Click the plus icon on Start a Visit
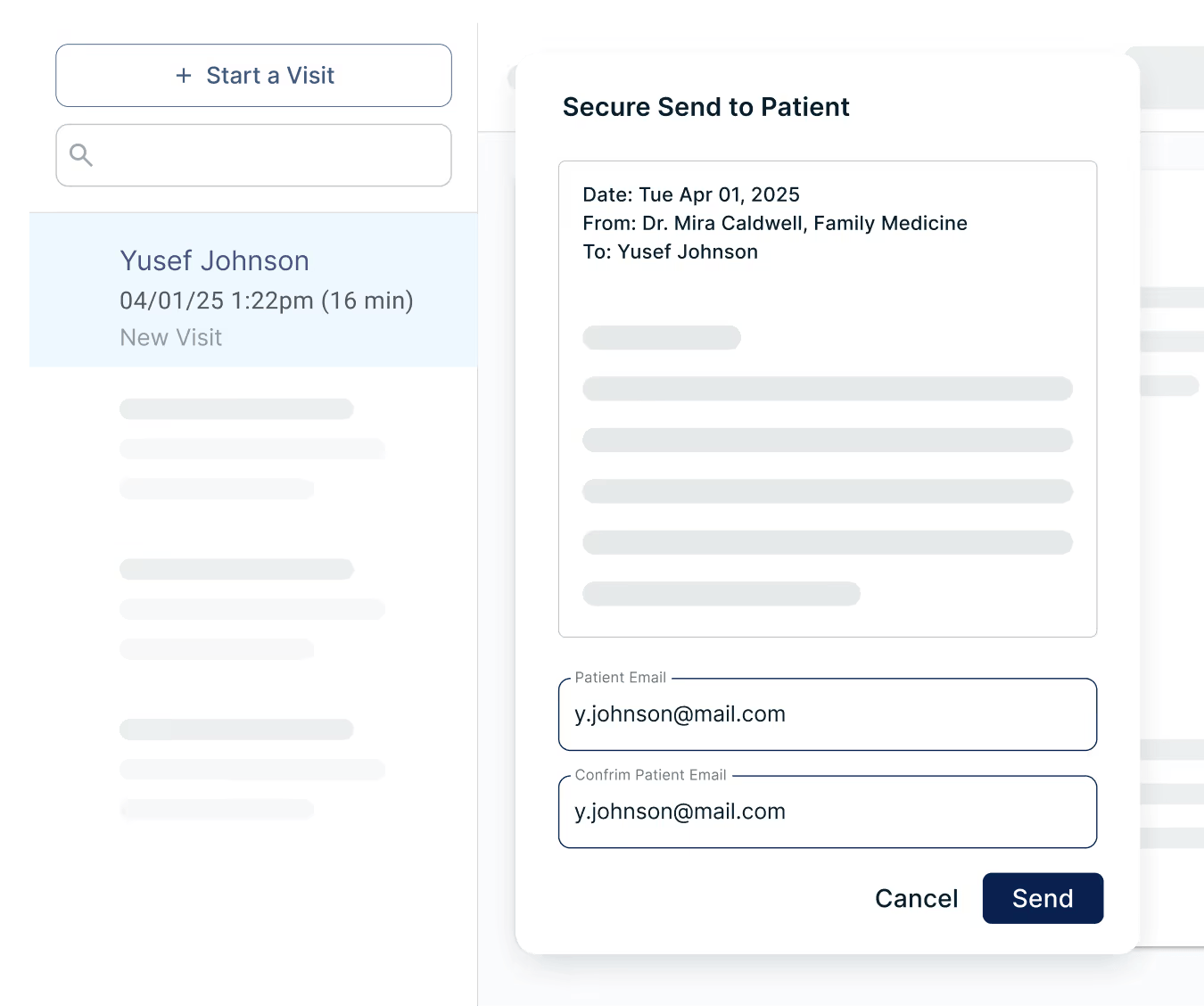This screenshot has height=1006, width=1204. click(184, 76)
